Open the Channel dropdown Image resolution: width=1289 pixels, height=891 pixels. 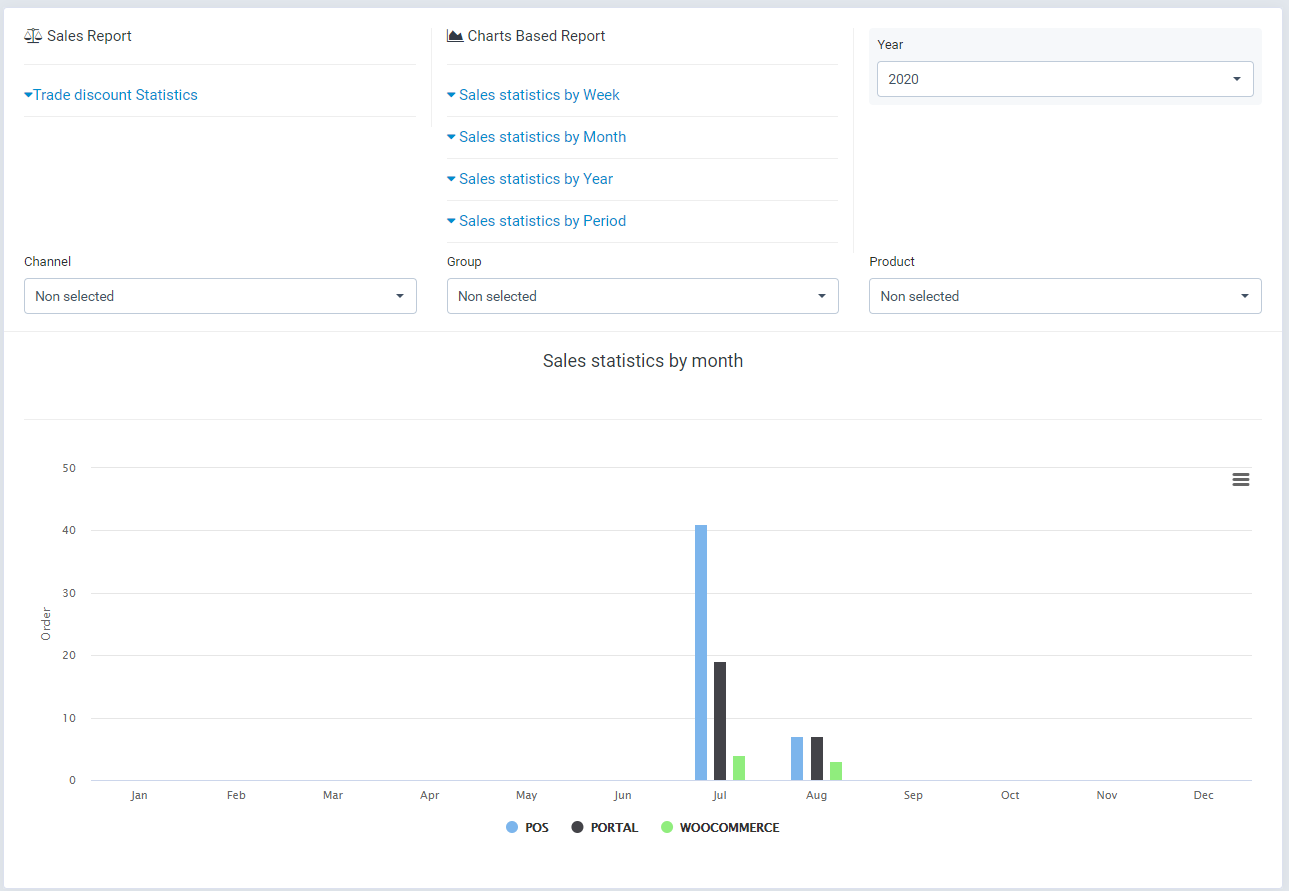point(220,296)
